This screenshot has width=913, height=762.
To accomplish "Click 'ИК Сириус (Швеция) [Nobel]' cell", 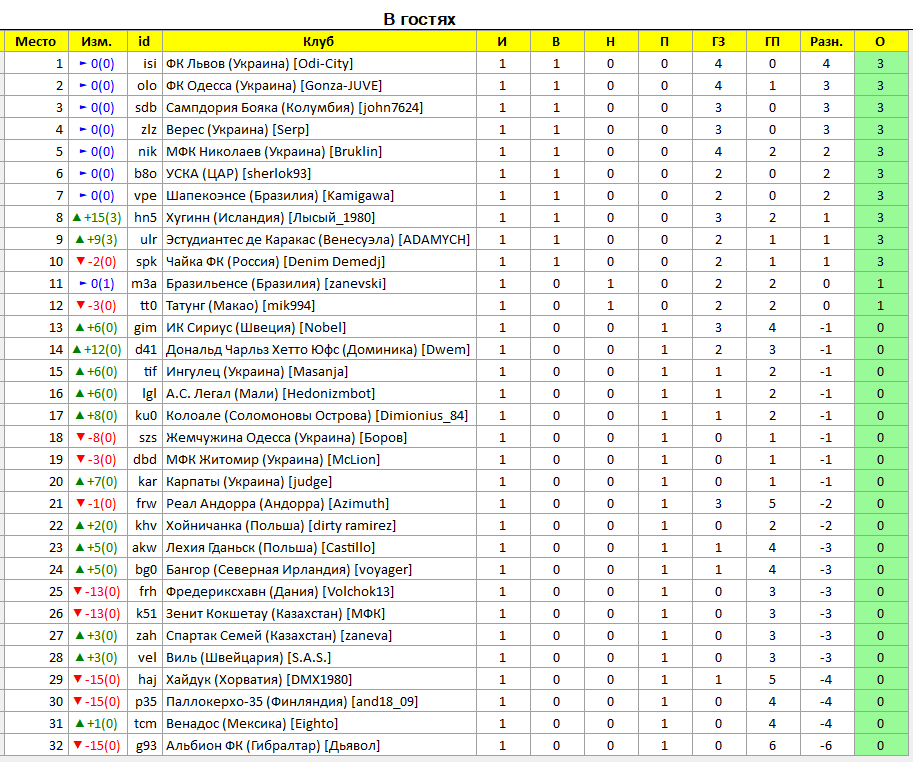I will point(319,328).
